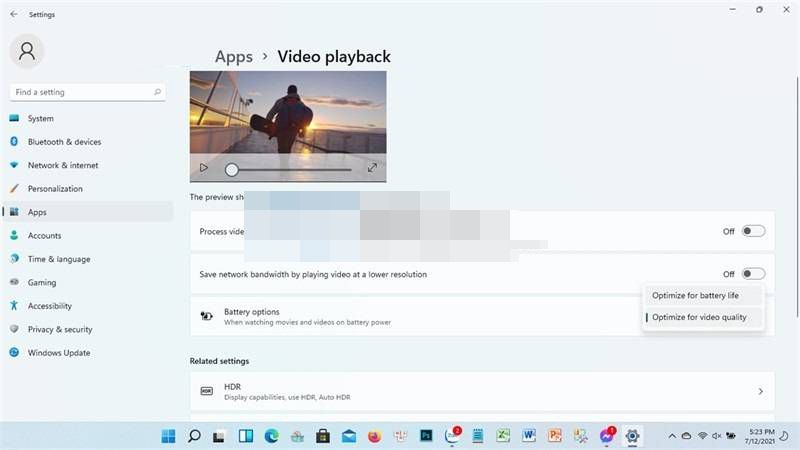Screen dimensions: 800x450
Task: Click the Privacy & security shield icon
Action: pos(14,330)
